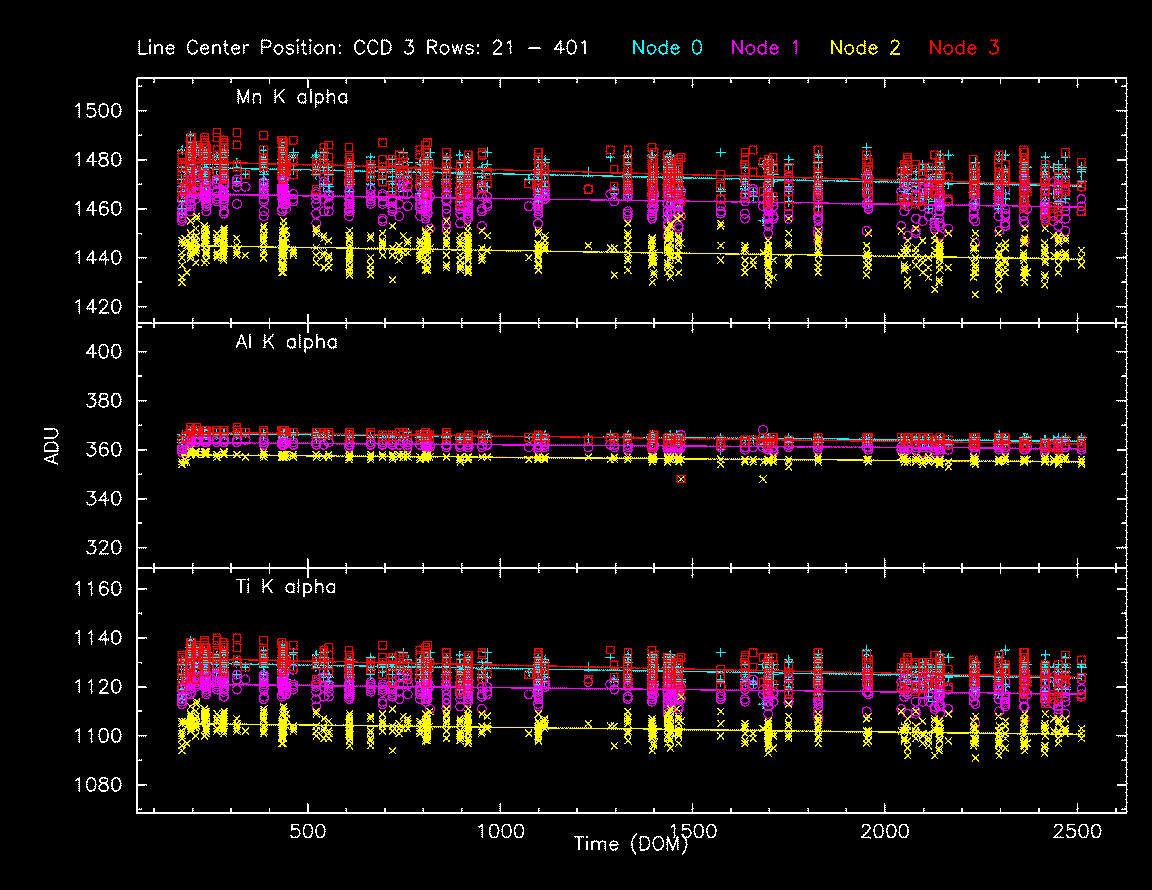The width and height of the screenshot is (1152, 890).
Task: Select the magenta Node 1 legend label
Action: coord(765,47)
